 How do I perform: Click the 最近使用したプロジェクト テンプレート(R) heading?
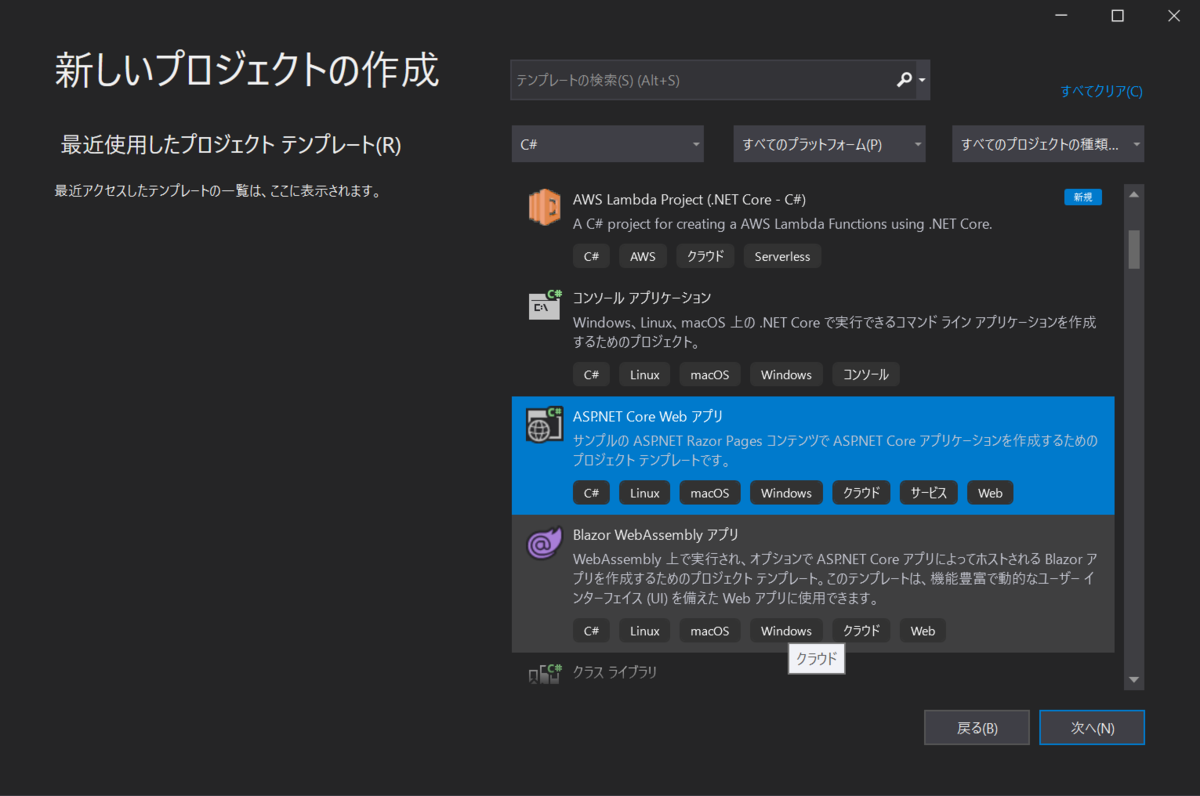tap(231, 145)
